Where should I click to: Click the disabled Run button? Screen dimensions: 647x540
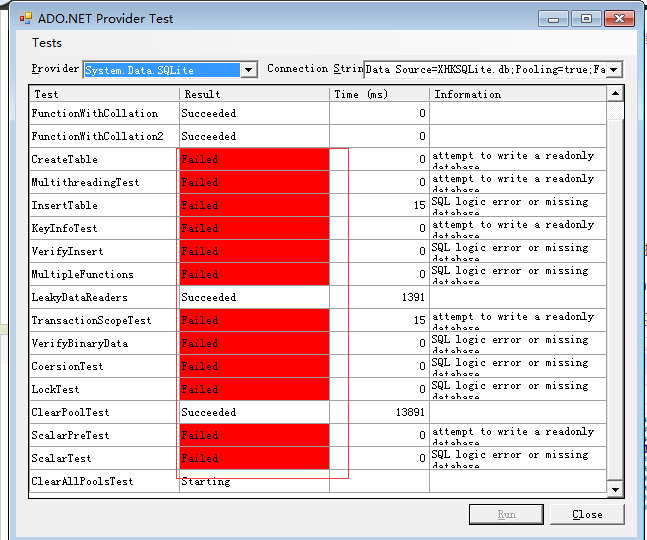[x=506, y=514]
